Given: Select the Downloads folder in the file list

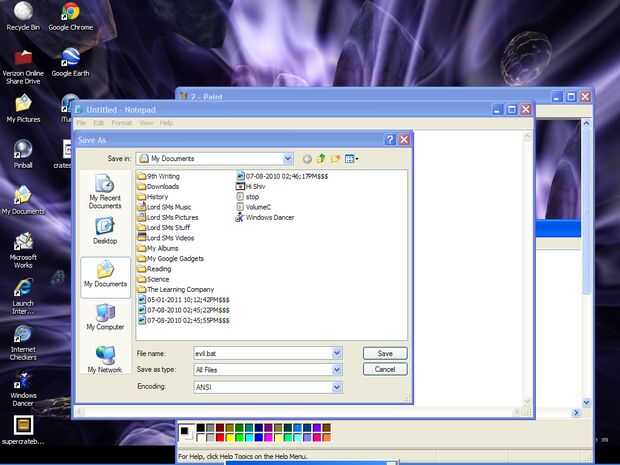Looking at the screenshot, I should (x=158, y=186).
